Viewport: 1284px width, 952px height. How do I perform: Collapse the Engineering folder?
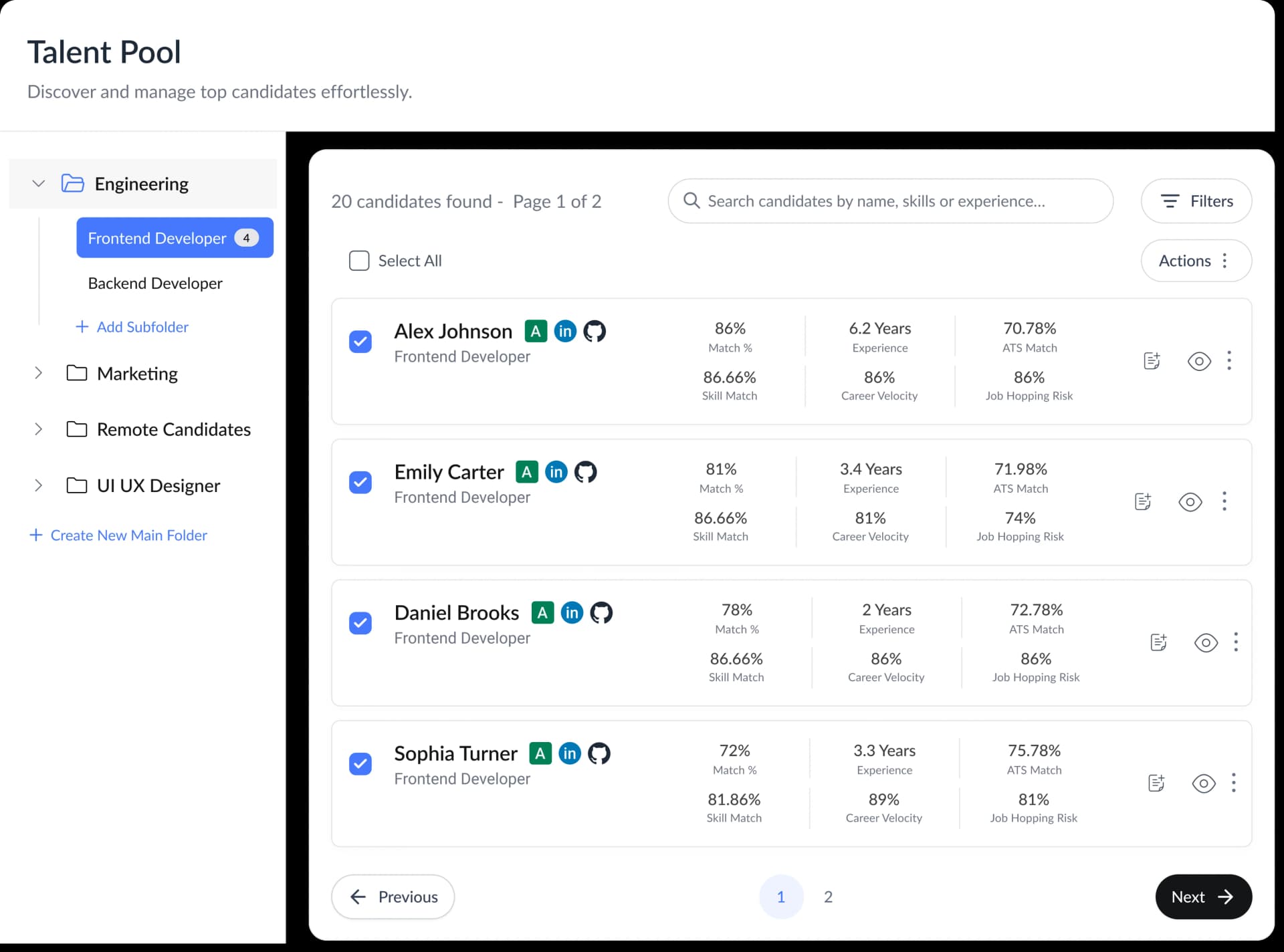(x=38, y=183)
